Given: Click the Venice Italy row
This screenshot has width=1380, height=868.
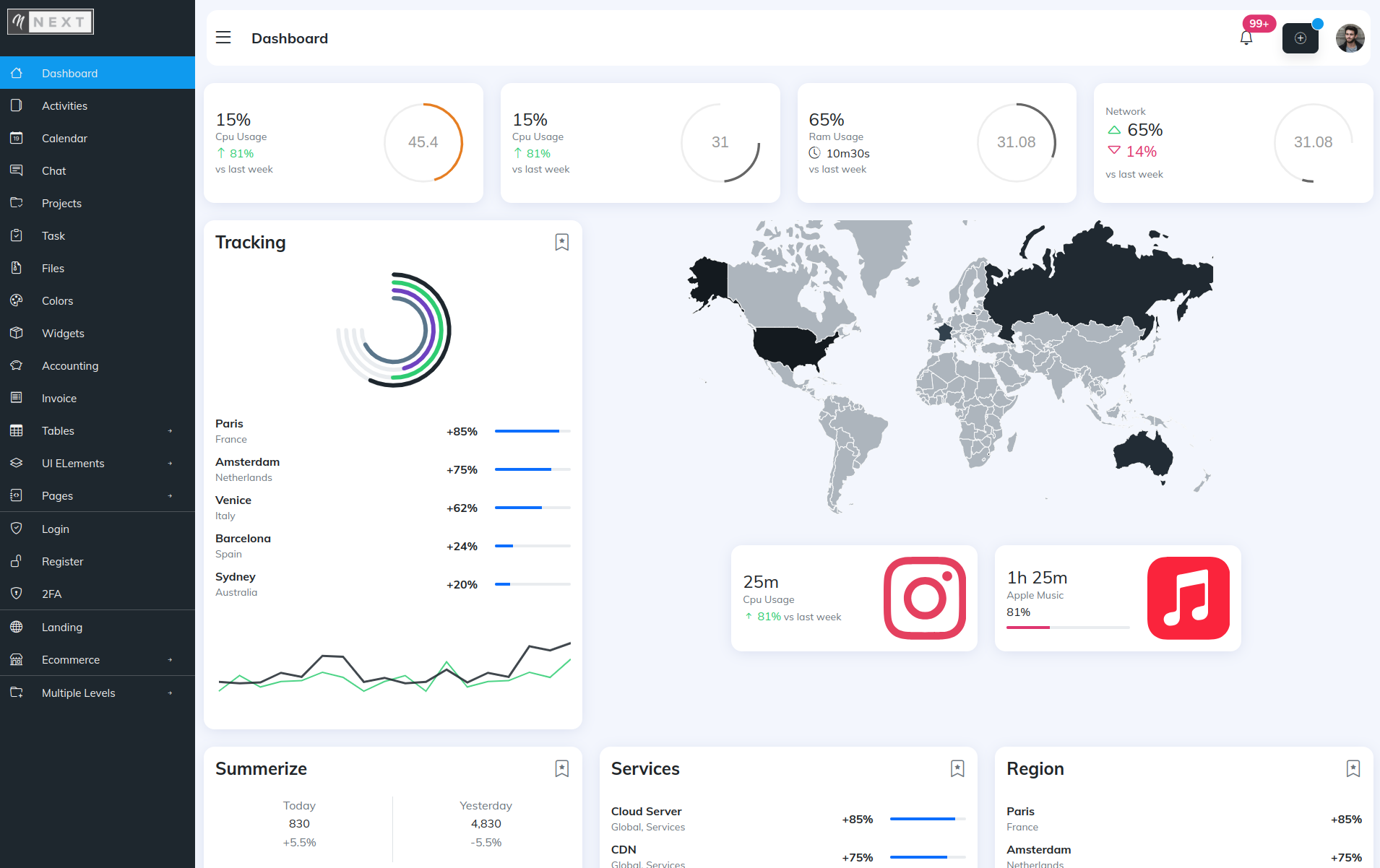Looking at the screenshot, I should (x=393, y=508).
